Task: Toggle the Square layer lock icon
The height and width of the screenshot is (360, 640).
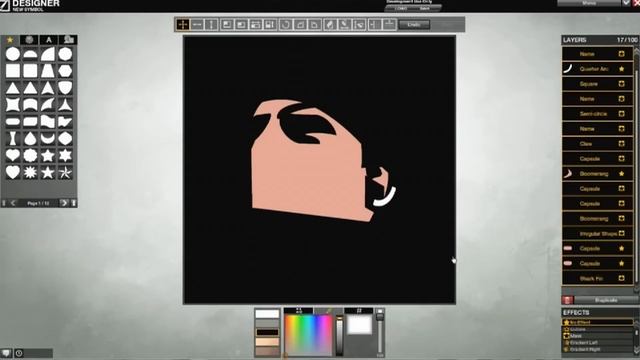Action: [621, 84]
